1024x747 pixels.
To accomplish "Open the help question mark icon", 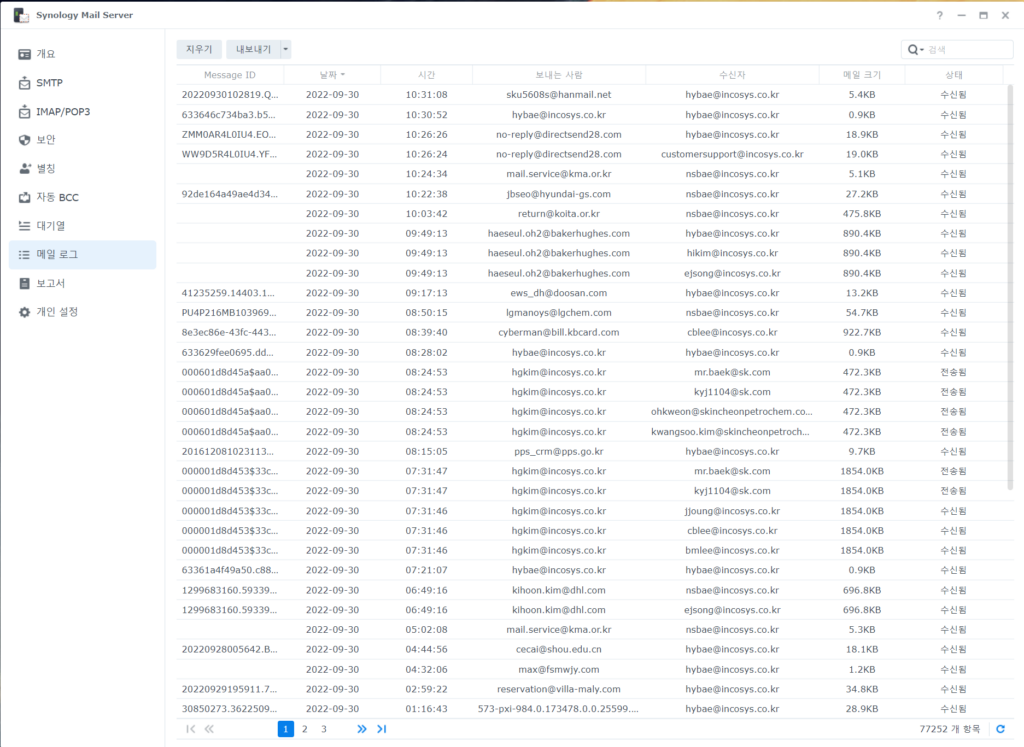I will pos(939,16).
